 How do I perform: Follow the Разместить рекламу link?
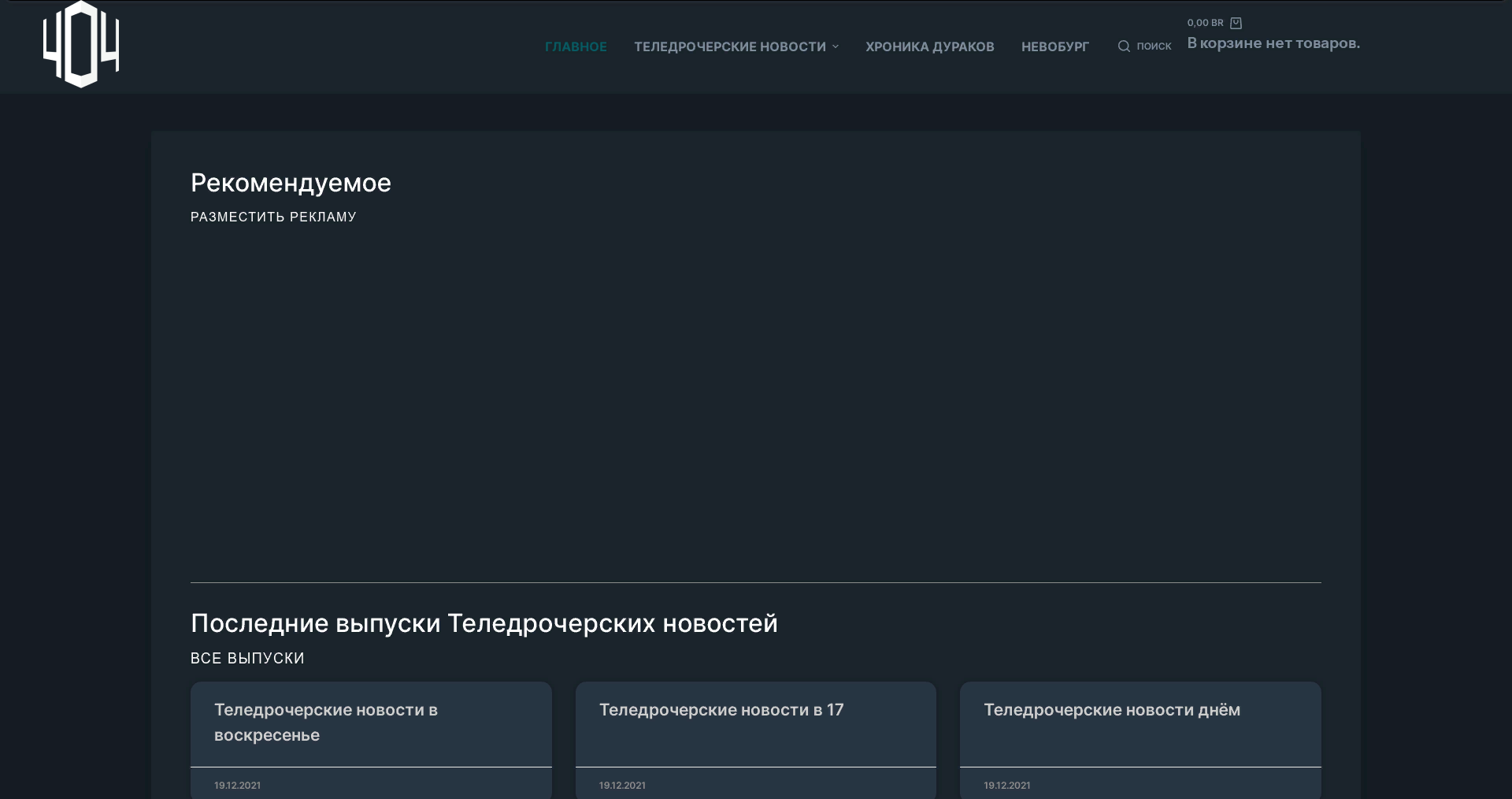(x=273, y=217)
